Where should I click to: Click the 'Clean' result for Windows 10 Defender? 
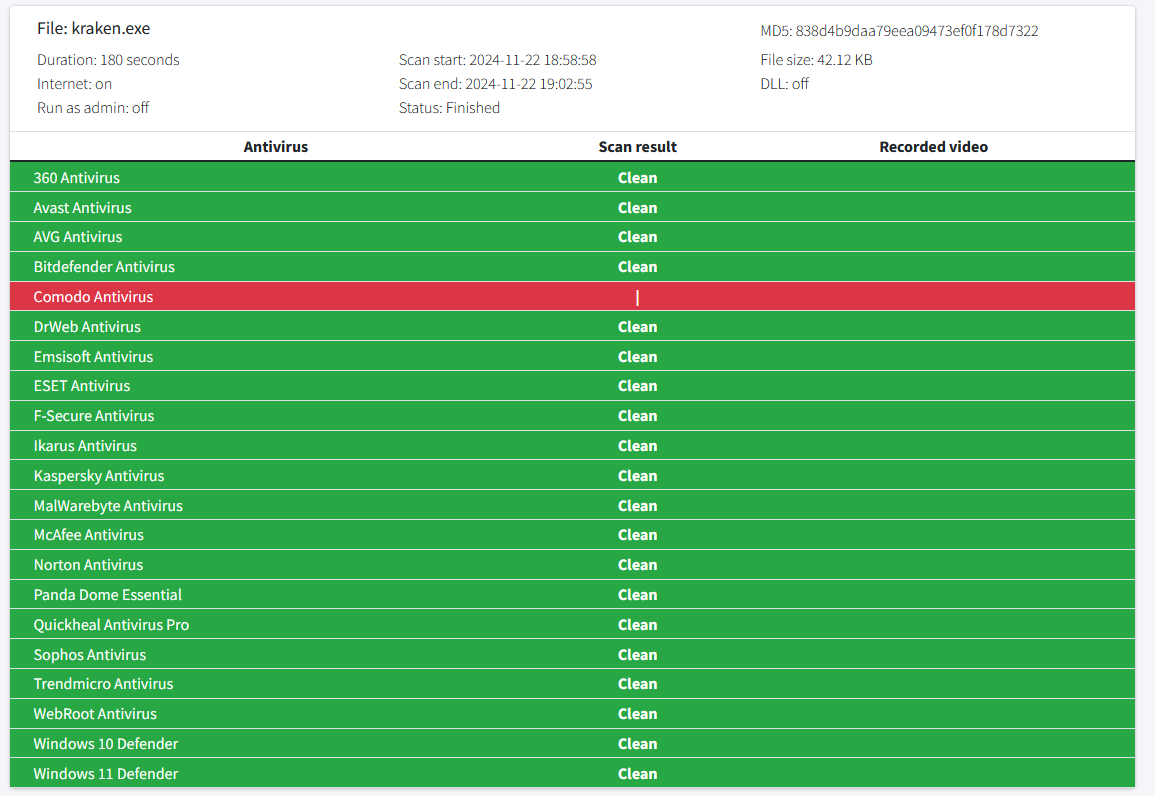tap(637, 744)
